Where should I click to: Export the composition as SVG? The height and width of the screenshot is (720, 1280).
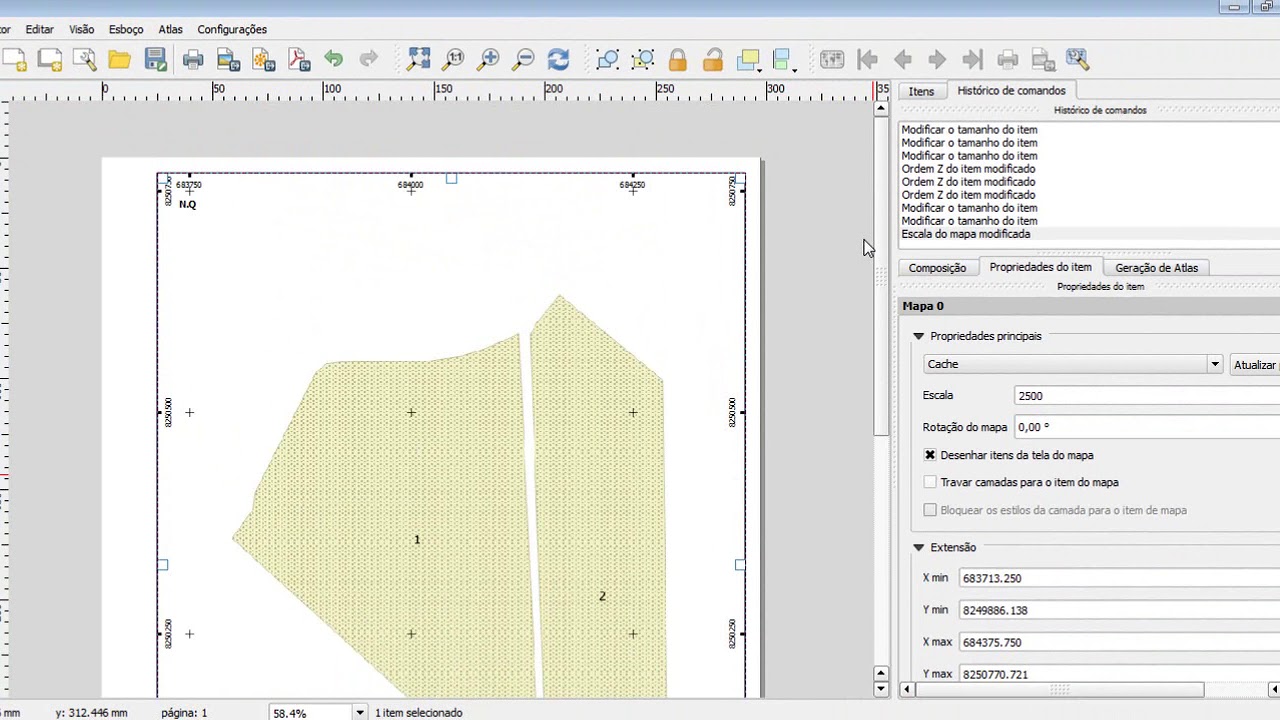263,59
